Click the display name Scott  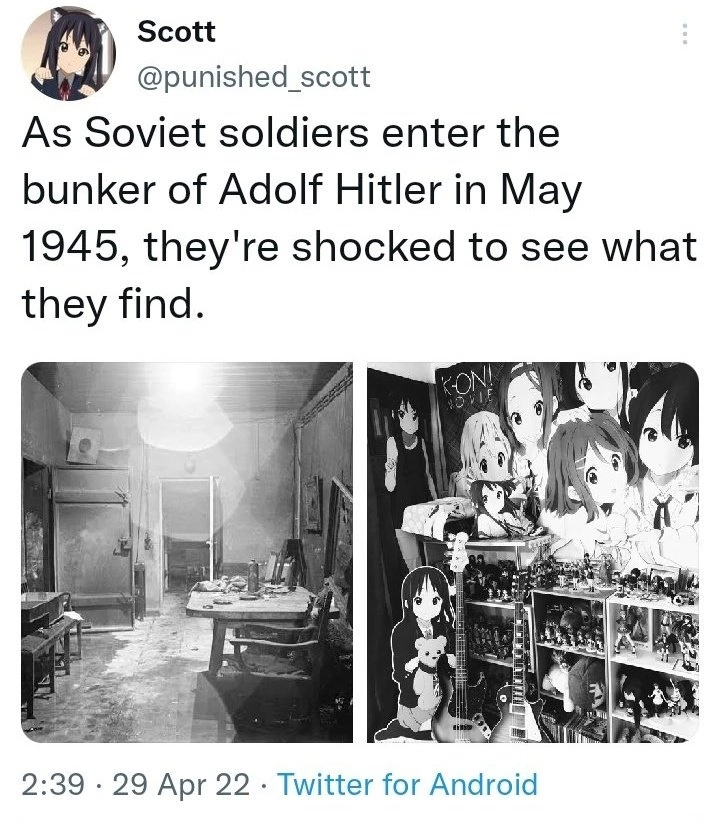point(176,32)
